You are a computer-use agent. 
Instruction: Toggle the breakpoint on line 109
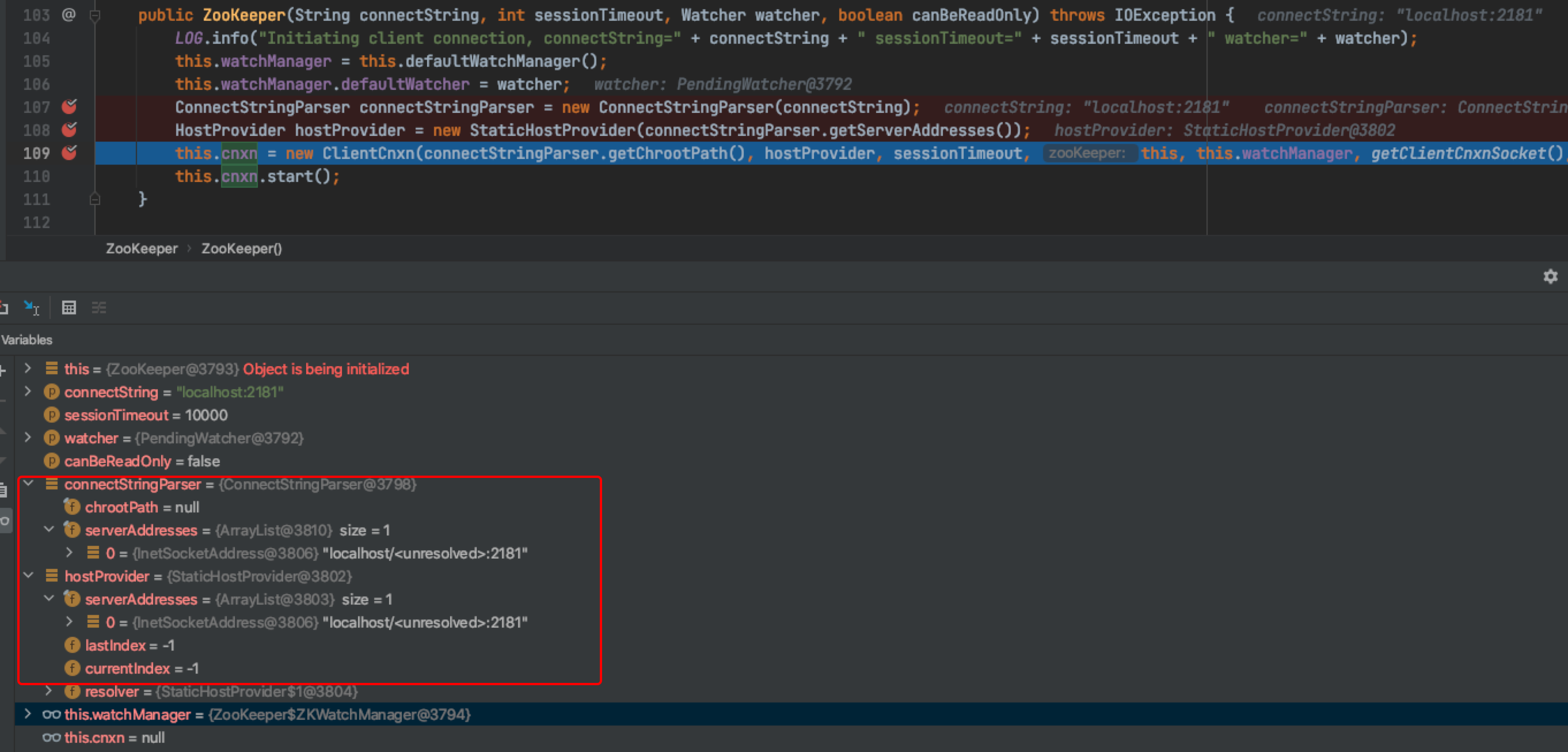[70, 153]
